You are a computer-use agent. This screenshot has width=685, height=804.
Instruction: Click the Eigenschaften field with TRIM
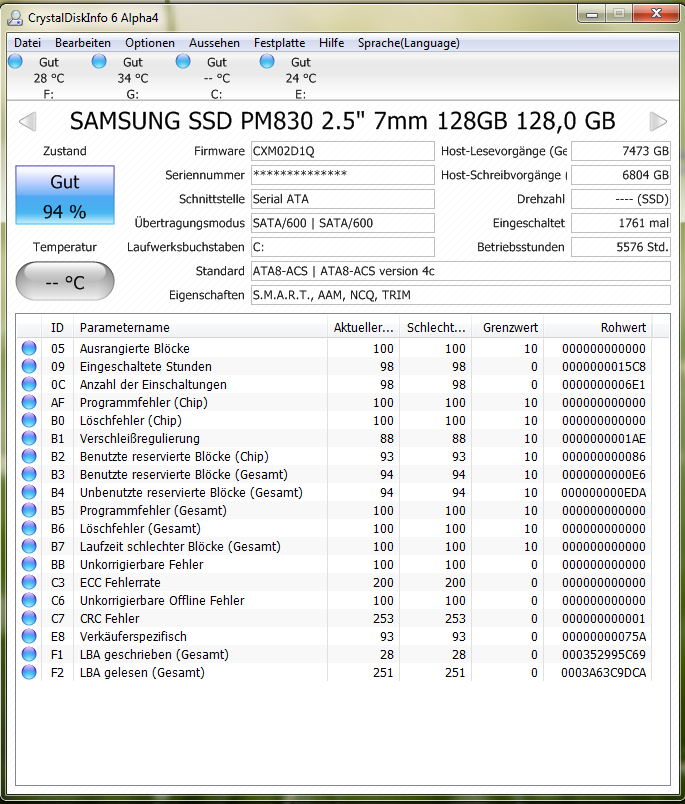click(x=460, y=295)
